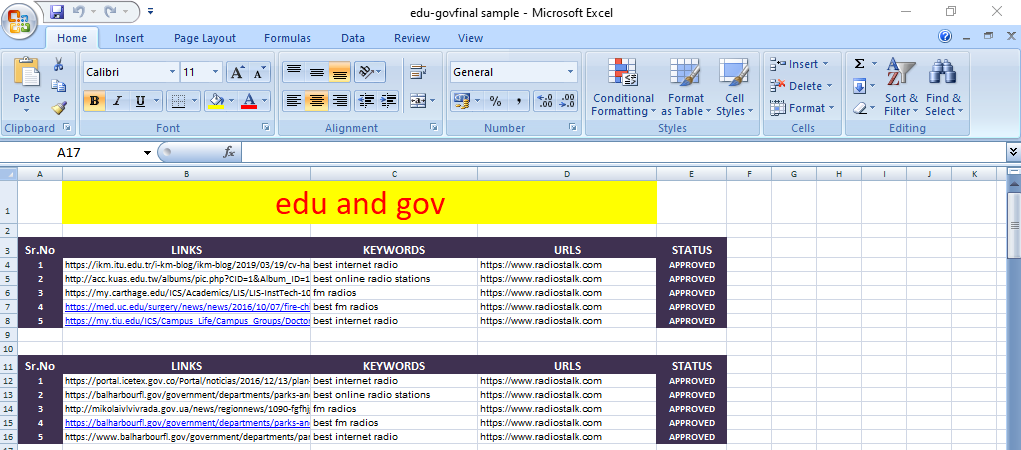
Task: Click the Office button orb
Action: click(x=20, y=21)
